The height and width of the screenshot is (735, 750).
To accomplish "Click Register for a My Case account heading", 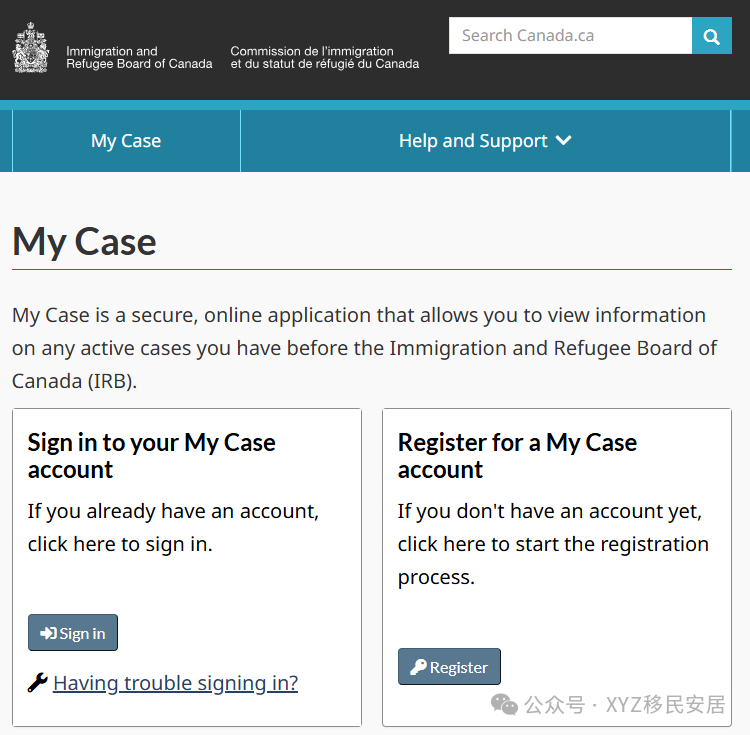I will pos(518,456).
